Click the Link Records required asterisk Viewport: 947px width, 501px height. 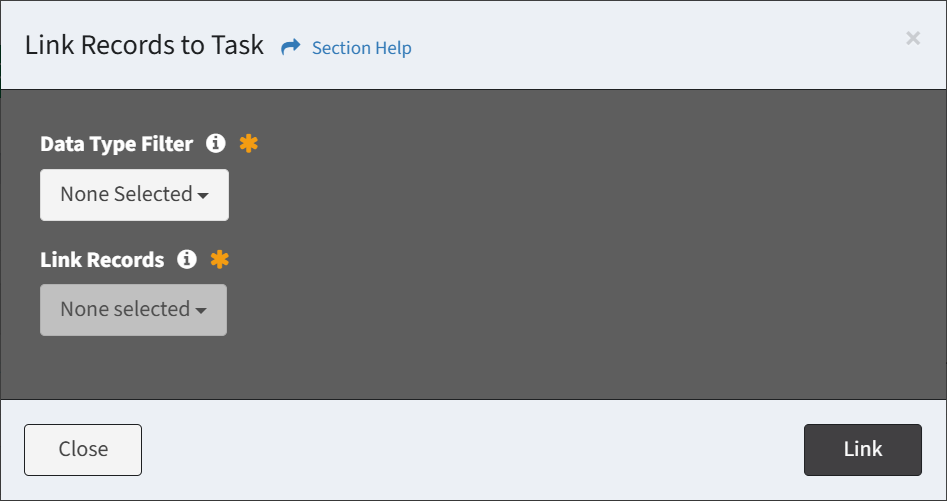click(219, 260)
